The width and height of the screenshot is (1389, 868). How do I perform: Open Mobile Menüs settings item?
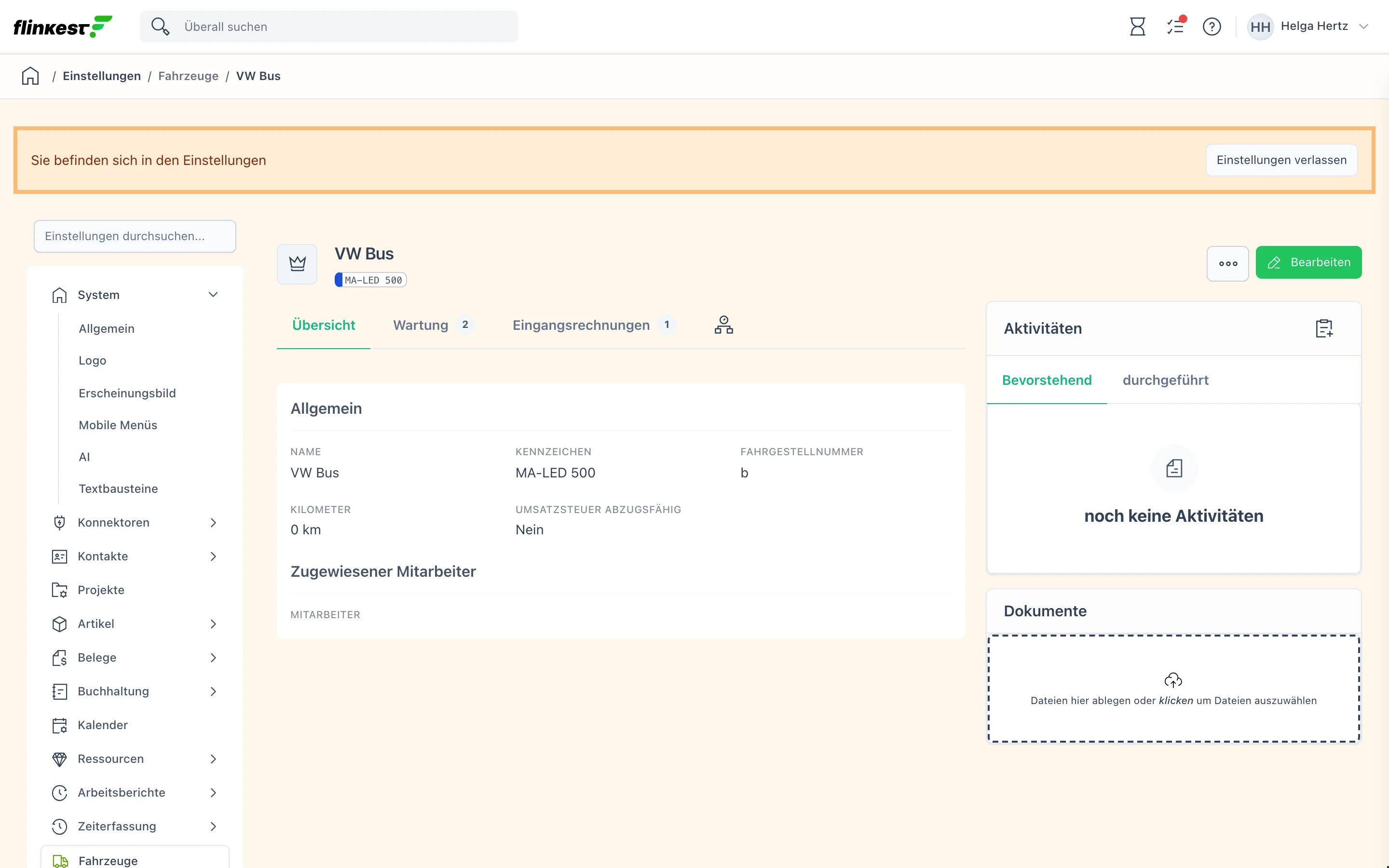coord(118,425)
